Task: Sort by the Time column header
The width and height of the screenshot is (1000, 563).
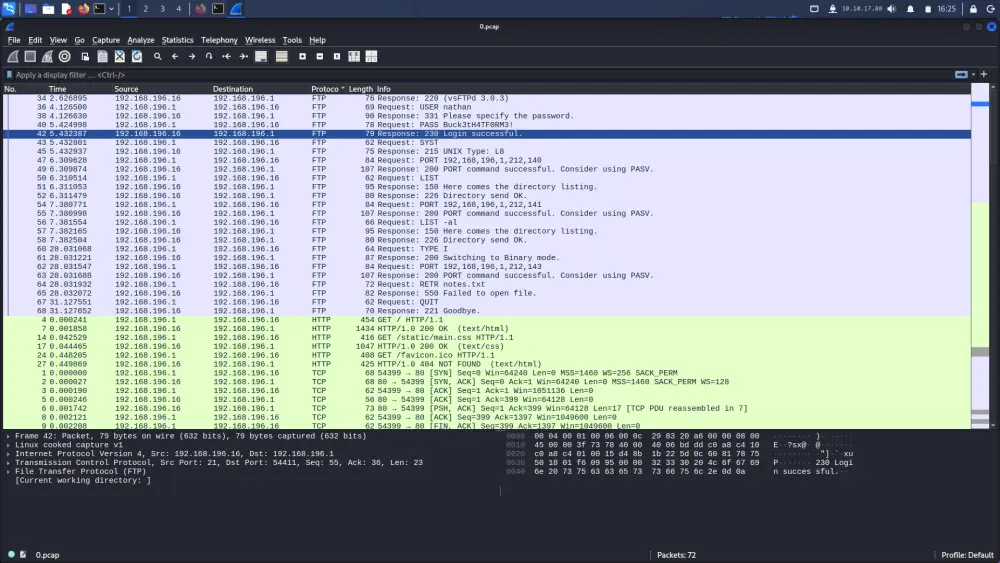Action: click(57, 89)
